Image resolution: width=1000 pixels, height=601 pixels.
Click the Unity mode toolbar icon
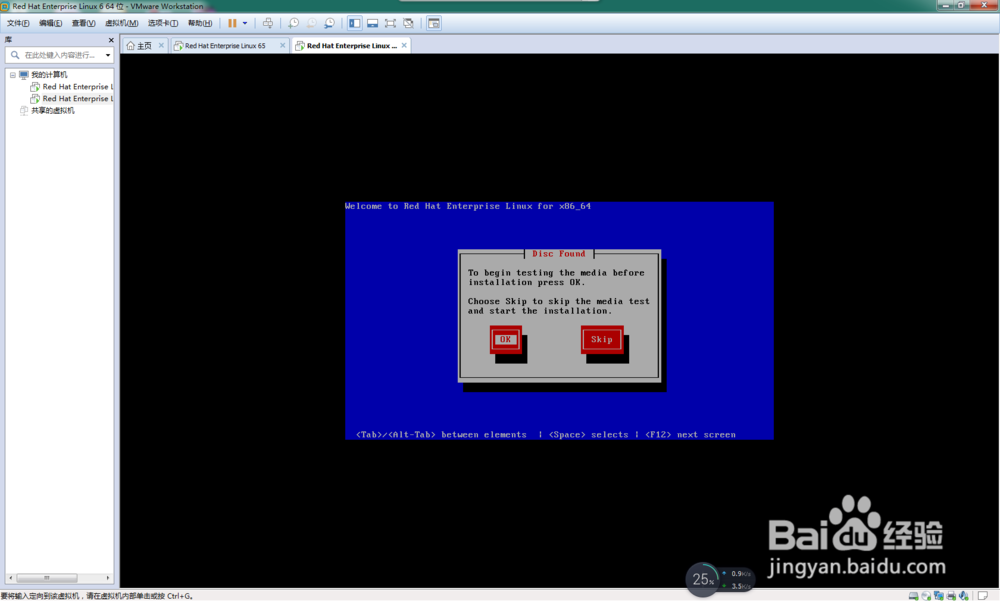click(408, 23)
